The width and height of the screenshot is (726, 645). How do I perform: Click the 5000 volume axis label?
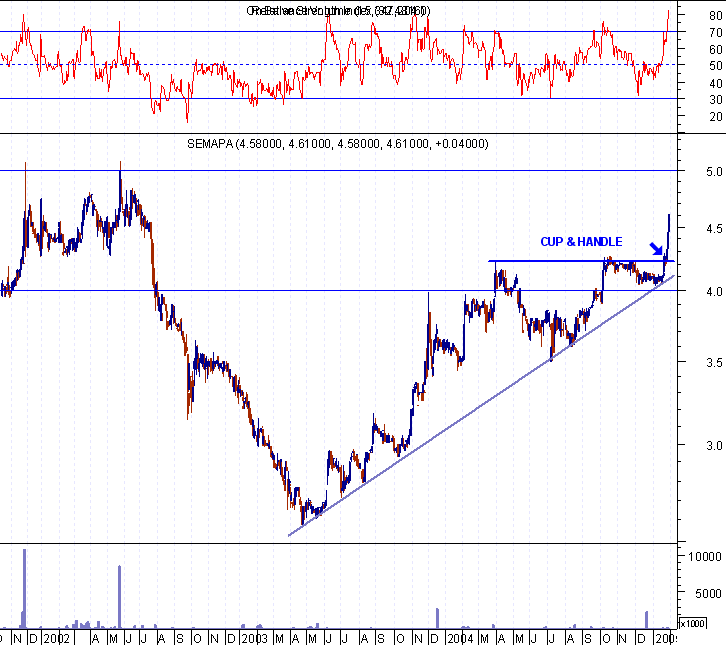[x=708, y=594]
